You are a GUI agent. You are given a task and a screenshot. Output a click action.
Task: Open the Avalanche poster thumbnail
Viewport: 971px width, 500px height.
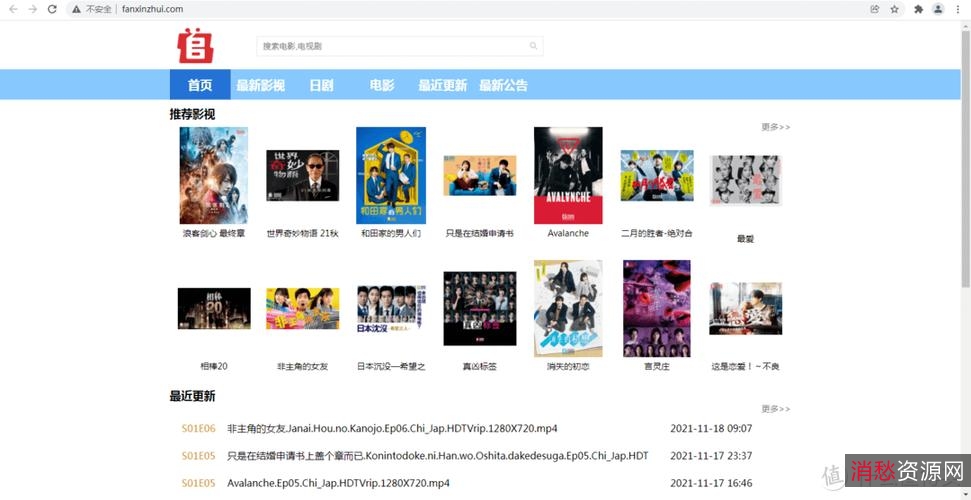pos(568,175)
